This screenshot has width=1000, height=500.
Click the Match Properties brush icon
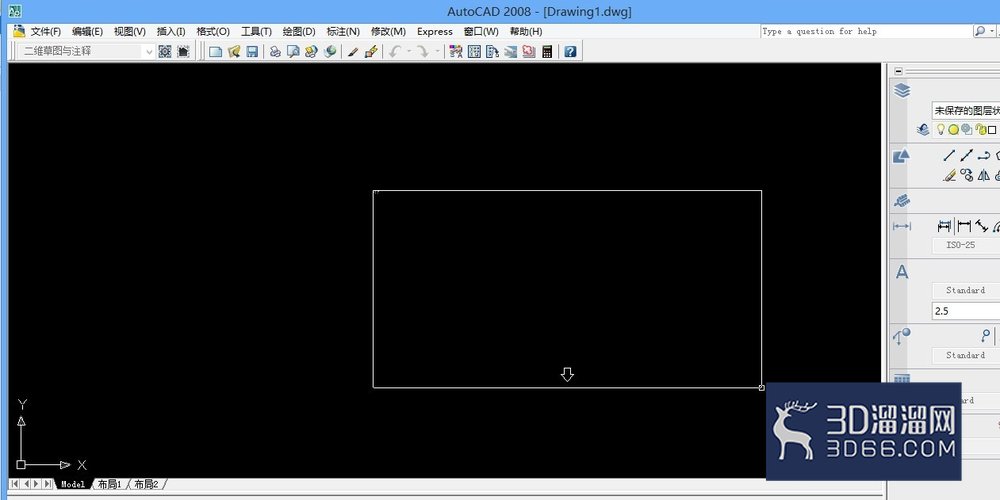[x=353, y=52]
